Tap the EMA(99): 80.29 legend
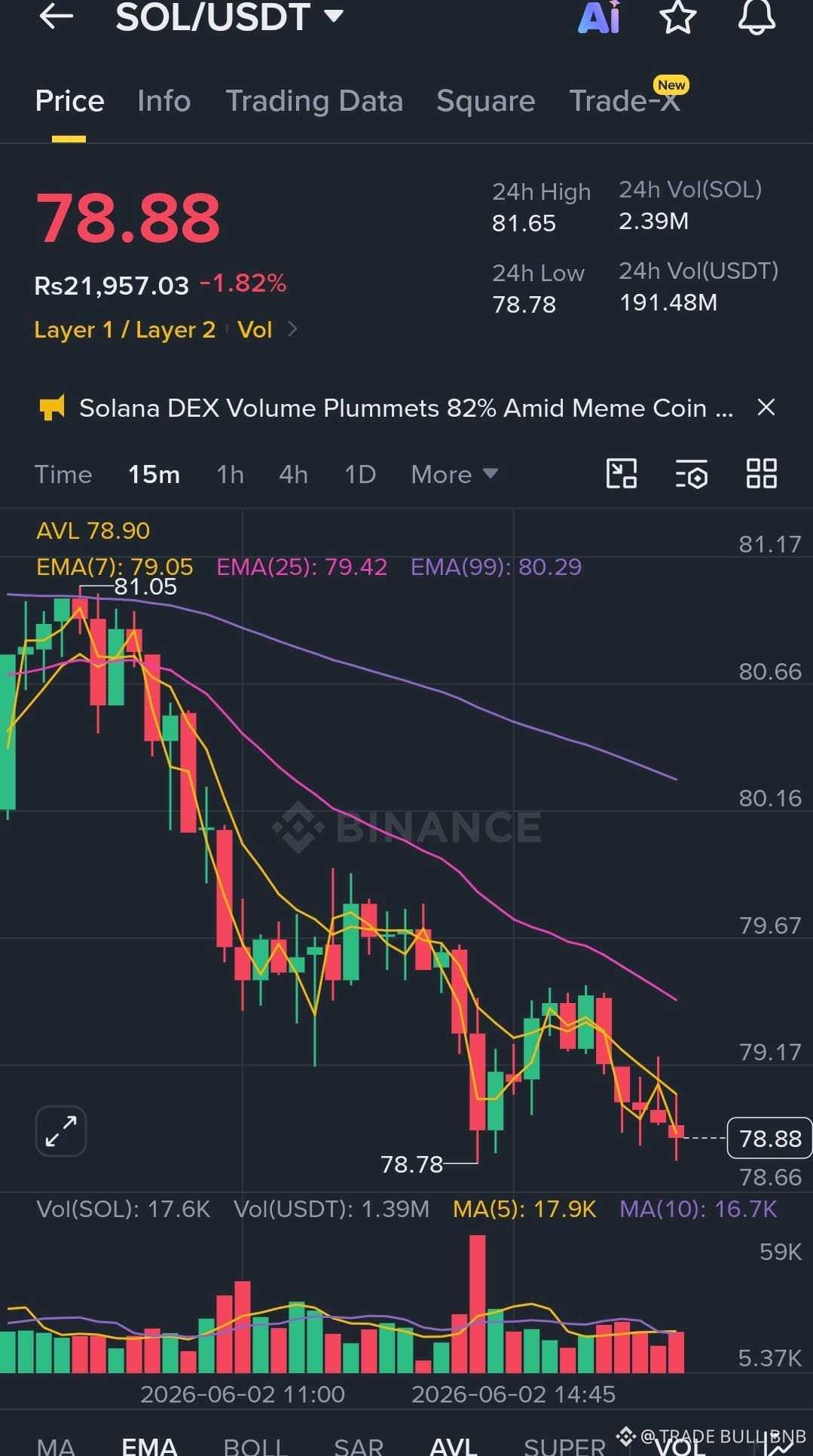813x1456 pixels. [x=497, y=567]
